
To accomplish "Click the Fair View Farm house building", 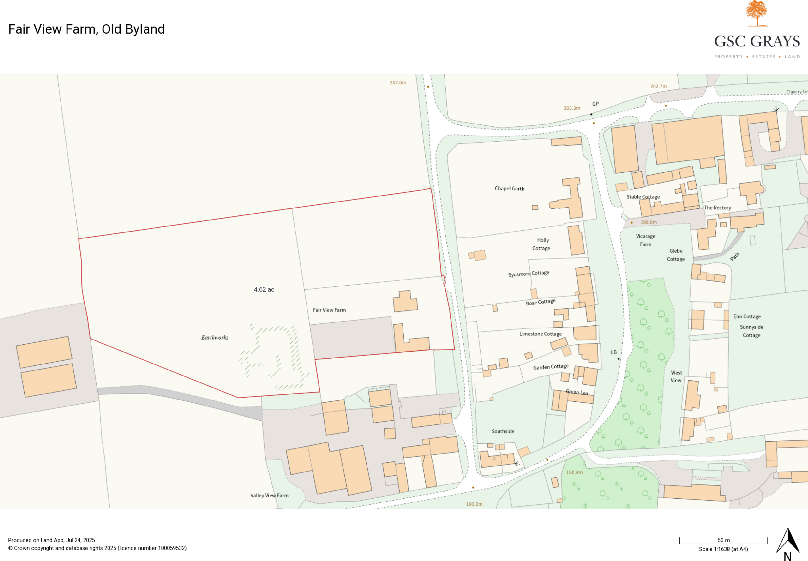I will pyautogui.click(x=405, y=302).
